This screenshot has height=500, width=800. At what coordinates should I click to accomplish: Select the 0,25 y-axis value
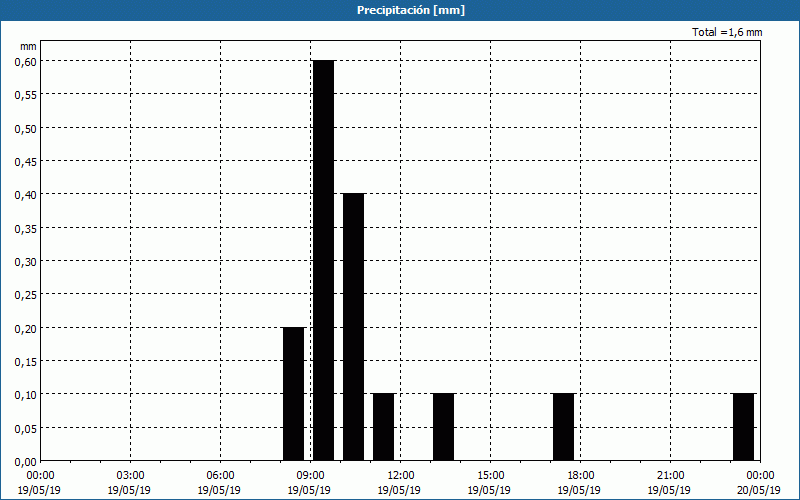coord(26,295)
